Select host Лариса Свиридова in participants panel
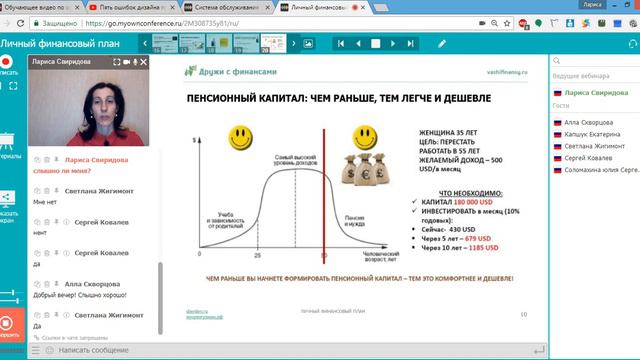The height and width of the screenshot is (360, 640). tap(595, 93)
